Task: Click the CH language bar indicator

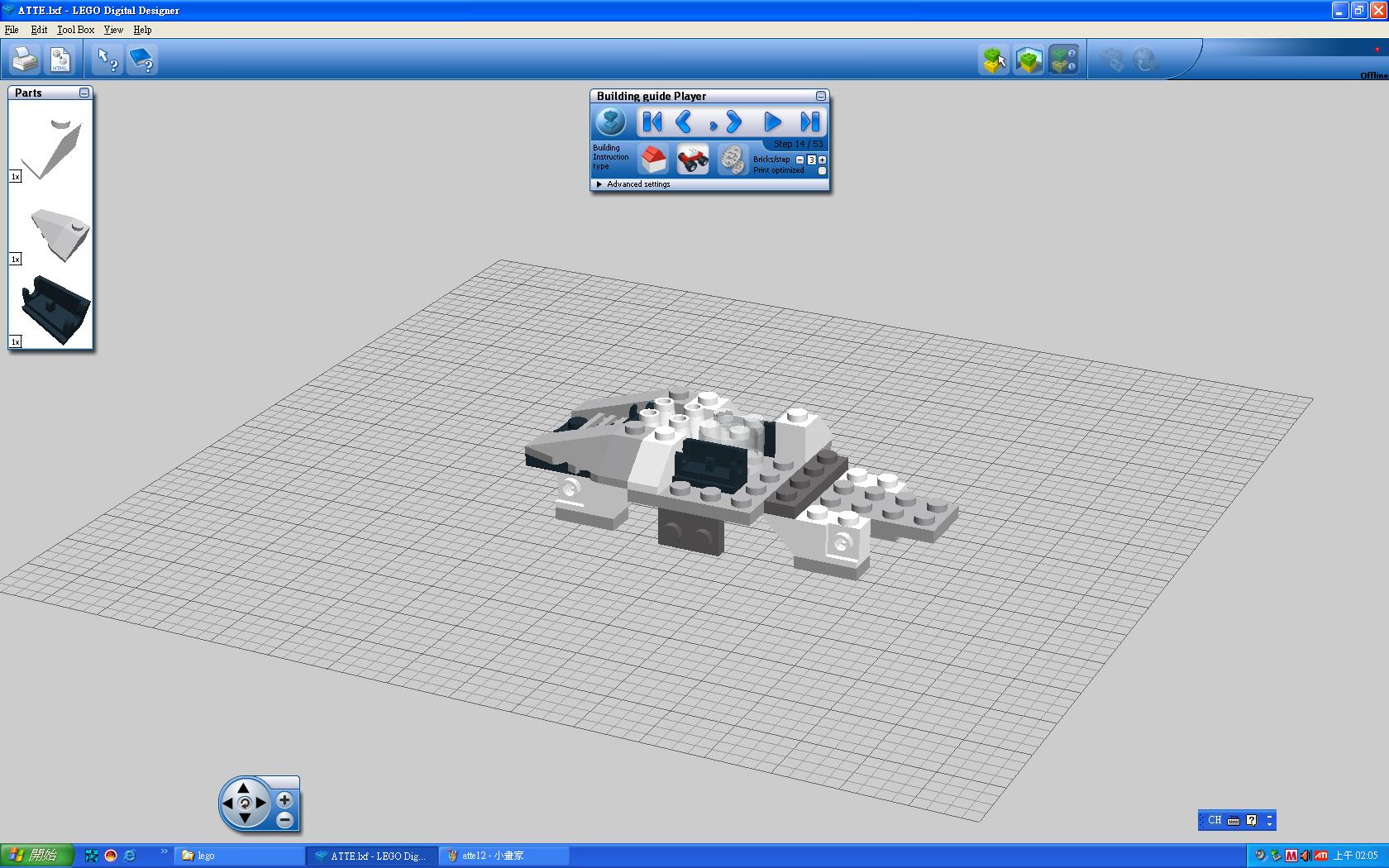Action: click(x=1214, y=820)
